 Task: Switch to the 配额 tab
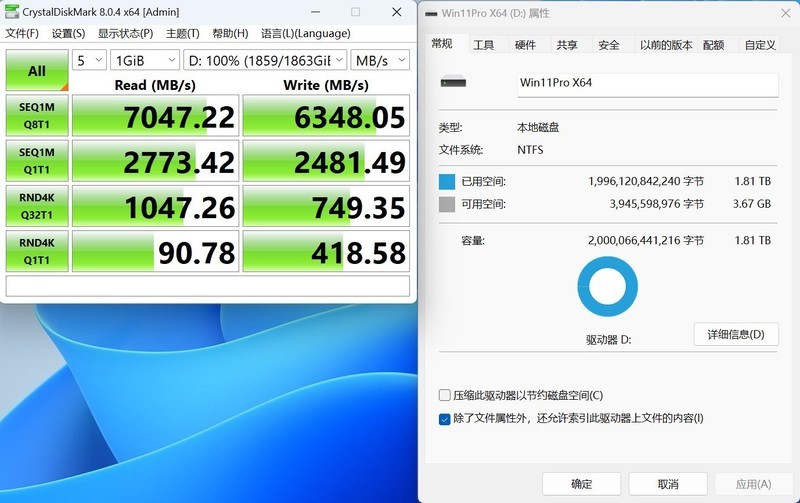713,45
